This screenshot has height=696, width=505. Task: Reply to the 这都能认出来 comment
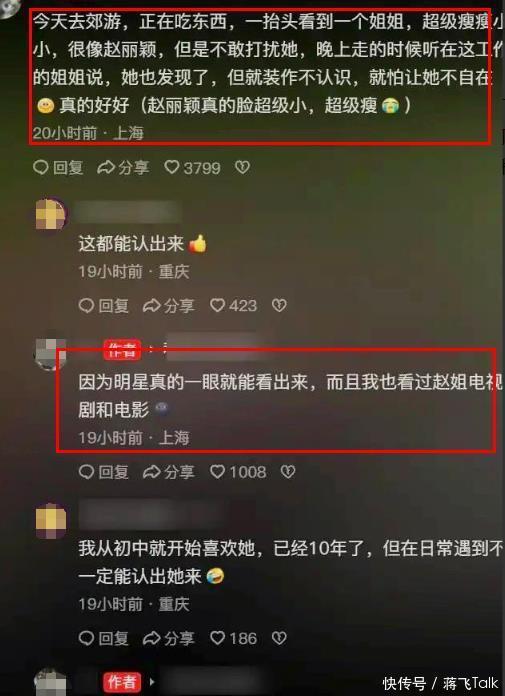104,305
